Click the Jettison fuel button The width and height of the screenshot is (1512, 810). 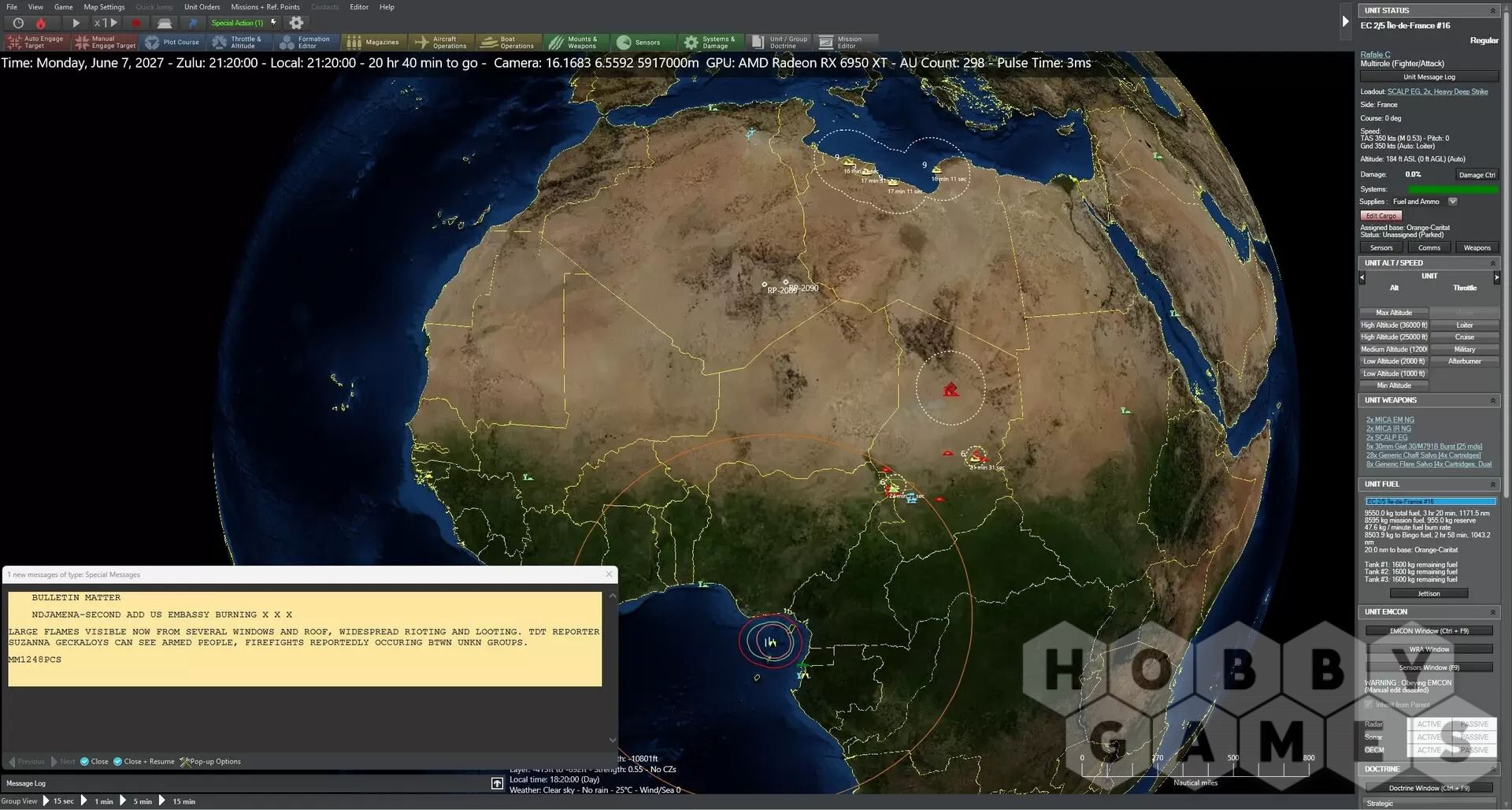1429,594
